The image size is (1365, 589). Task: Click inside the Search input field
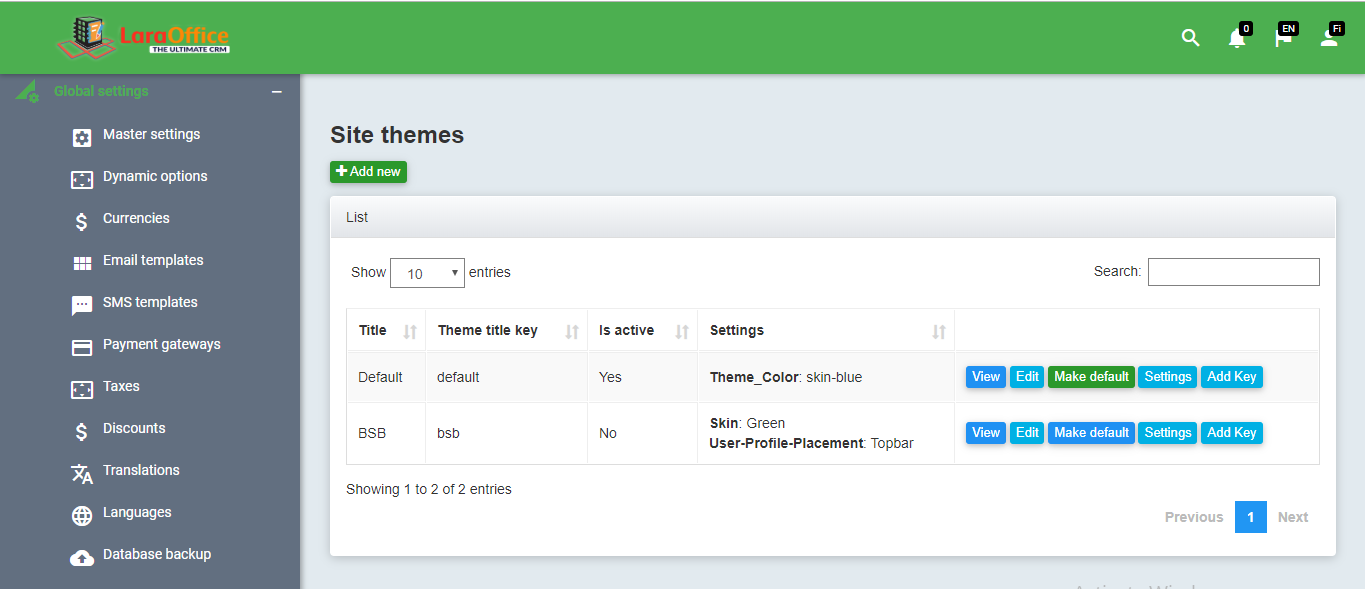(1233, 272)
